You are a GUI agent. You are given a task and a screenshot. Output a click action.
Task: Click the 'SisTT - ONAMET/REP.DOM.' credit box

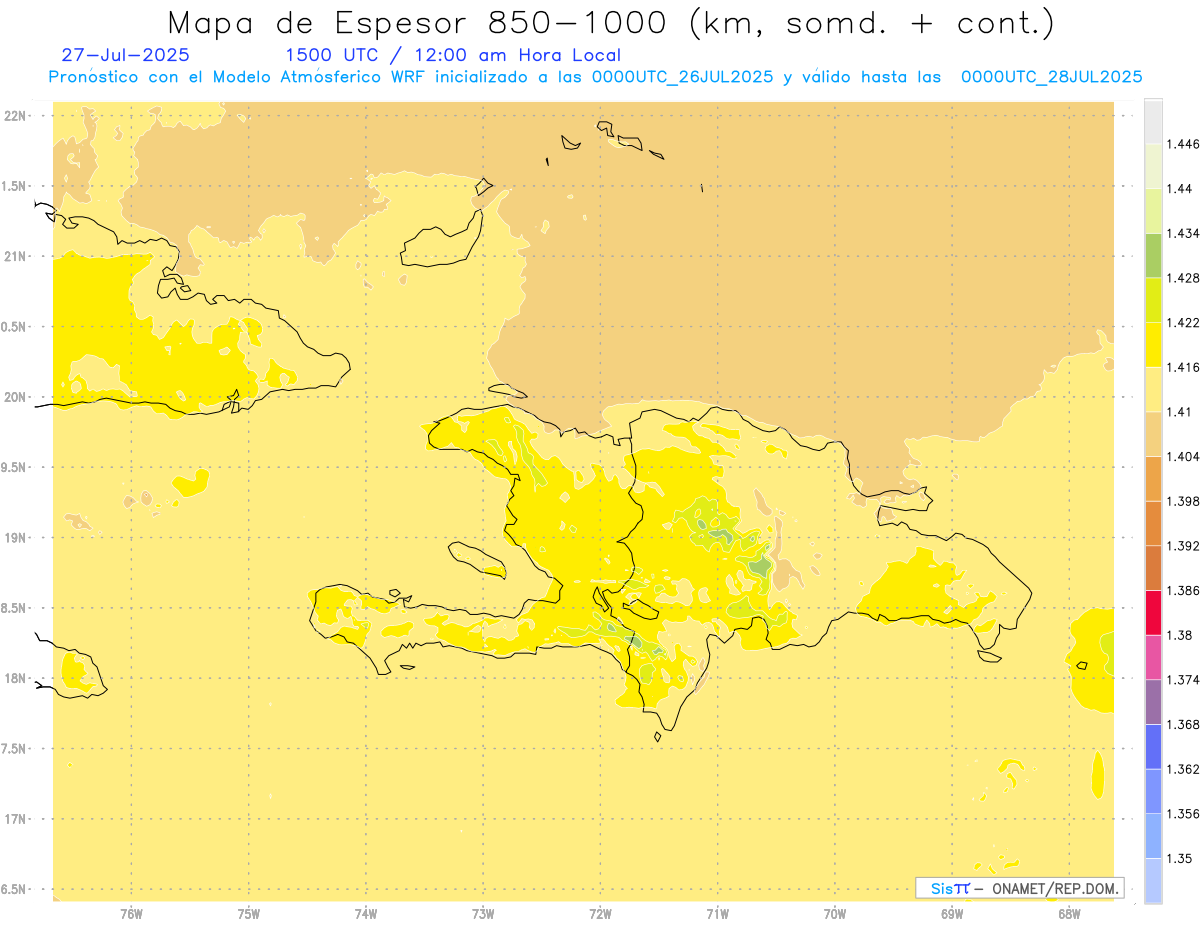(x=1019, y=888)
